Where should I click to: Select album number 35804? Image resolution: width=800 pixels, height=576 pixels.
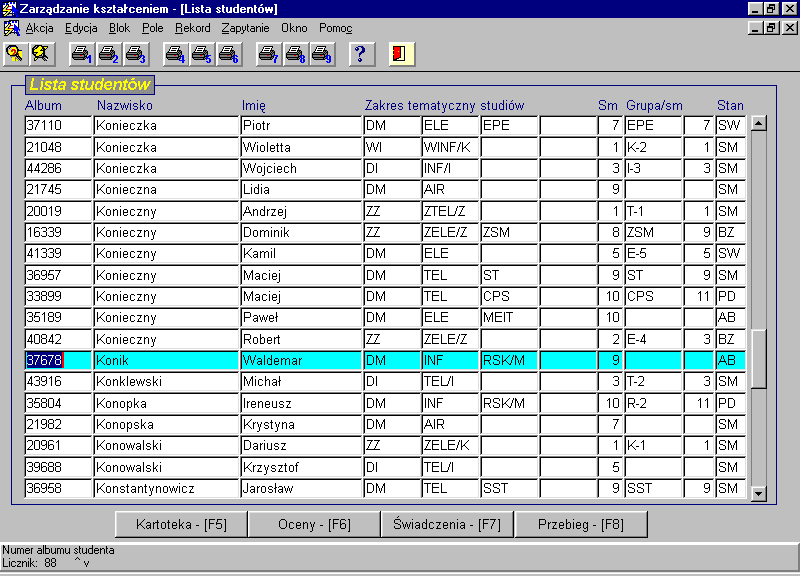pos(58,404)
